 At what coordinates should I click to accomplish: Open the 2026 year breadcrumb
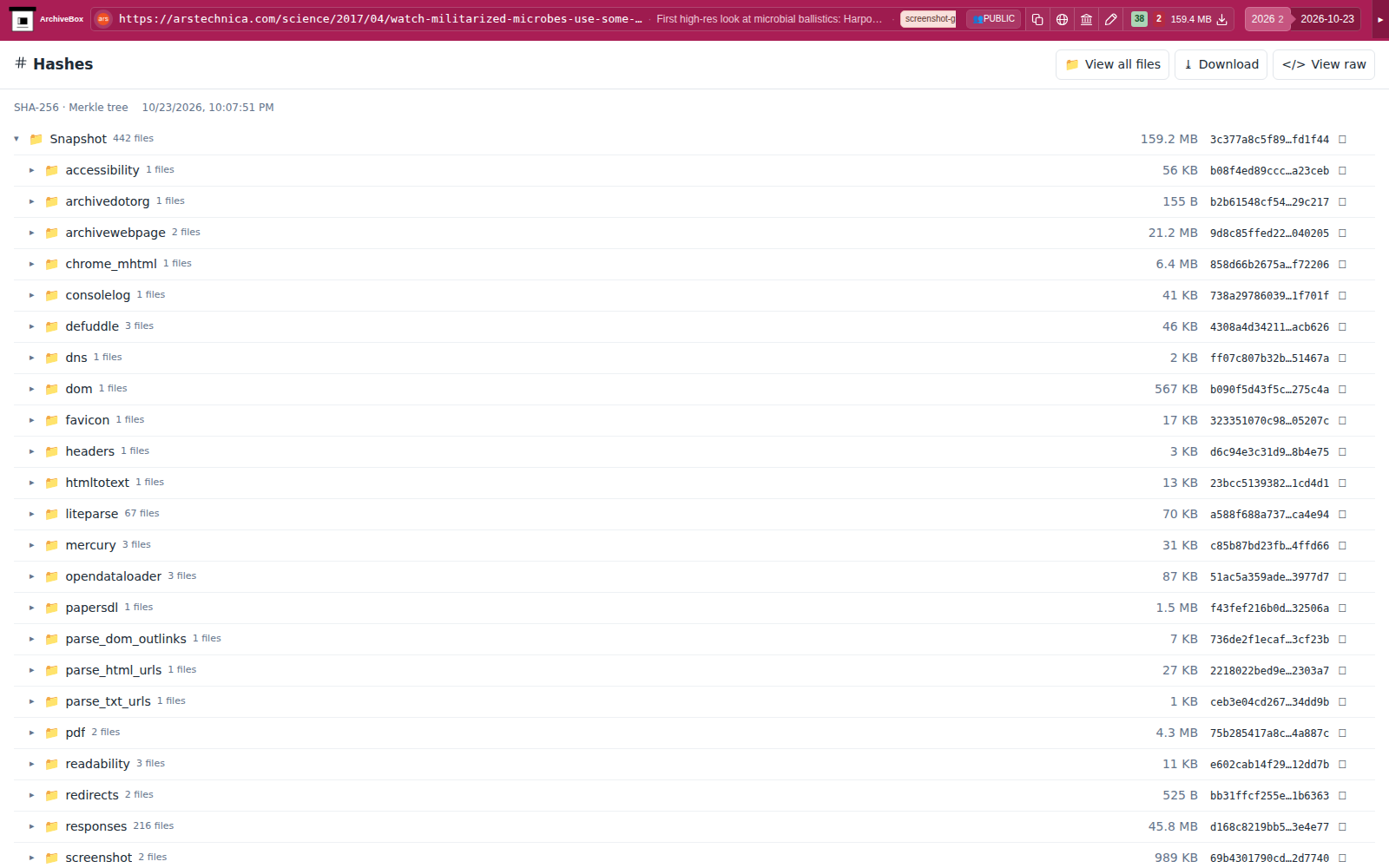pyautogui.click(x=1267, y=19)
